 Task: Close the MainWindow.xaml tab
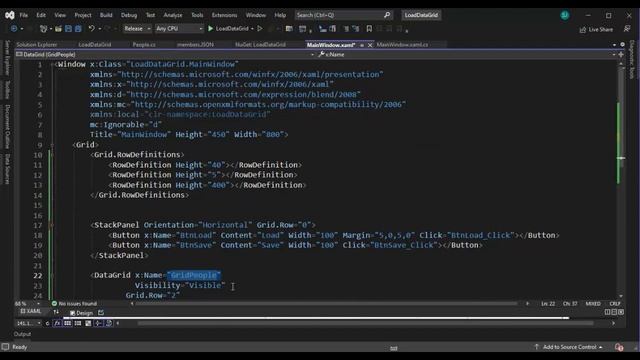click(x=370, y=45)
